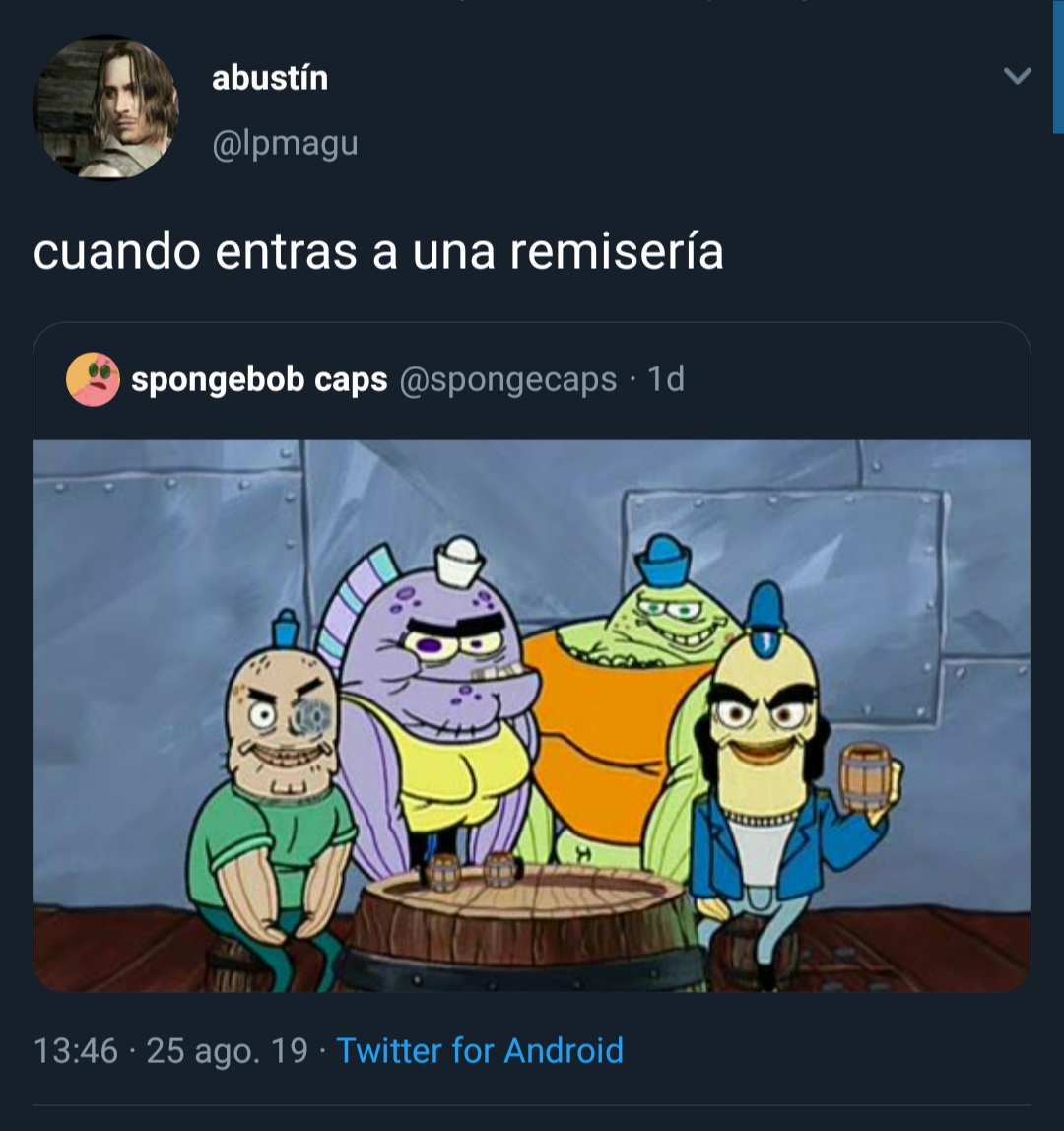1064x1131 pixels.
Task: Open the @spongecaps handle
Action: coord(507,380)
